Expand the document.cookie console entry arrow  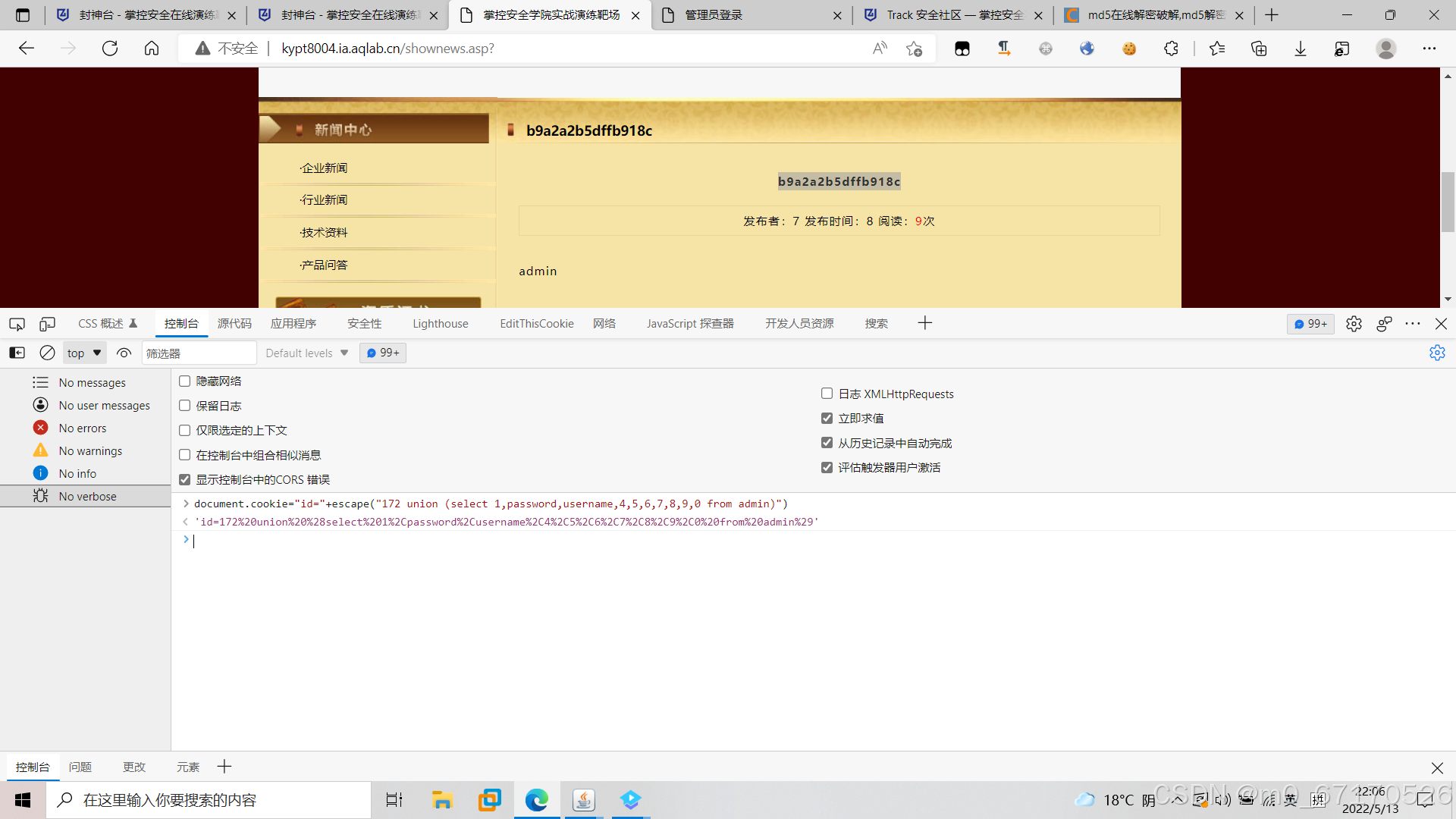185,504
